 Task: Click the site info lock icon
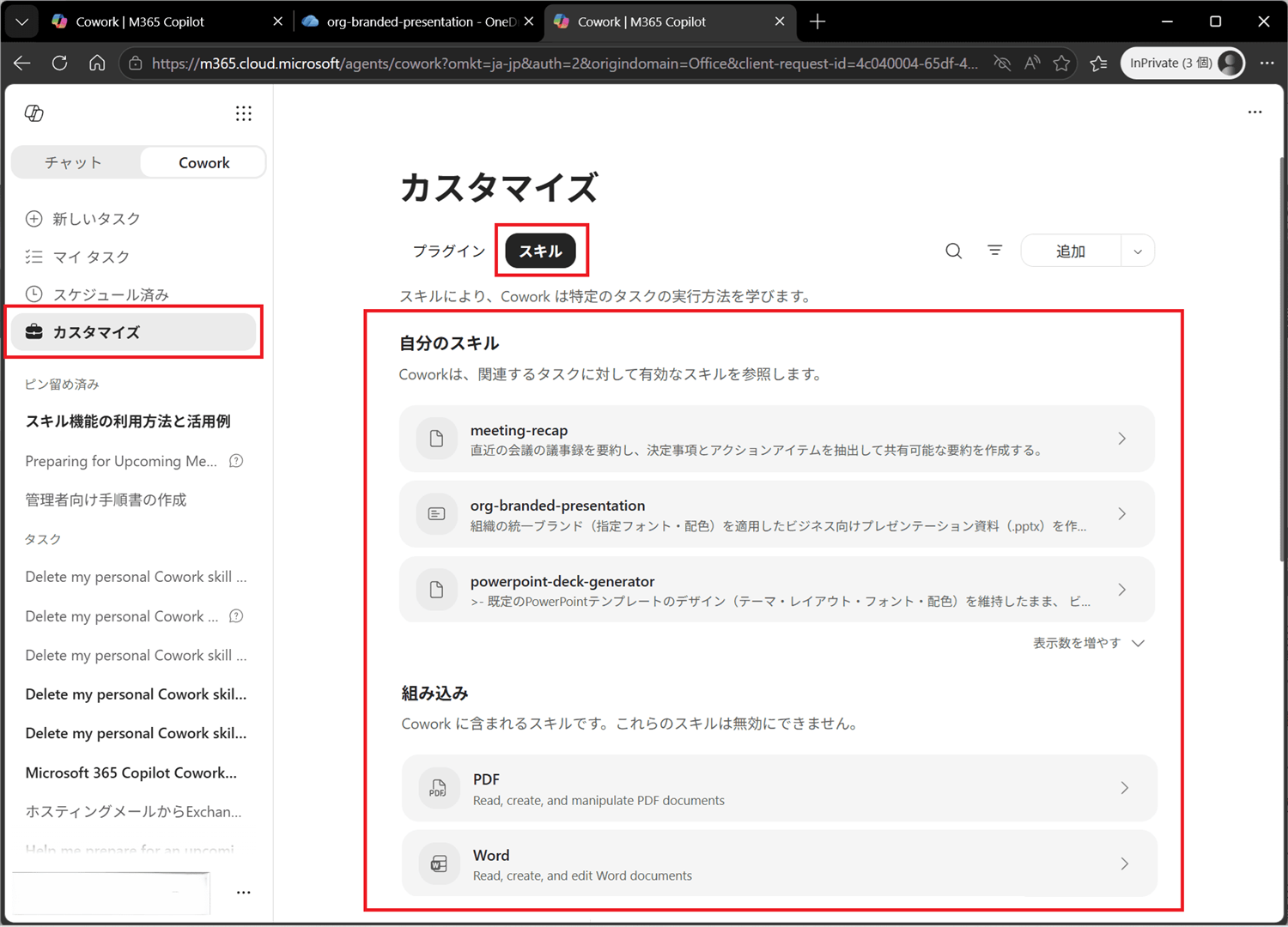pos(135,63)
